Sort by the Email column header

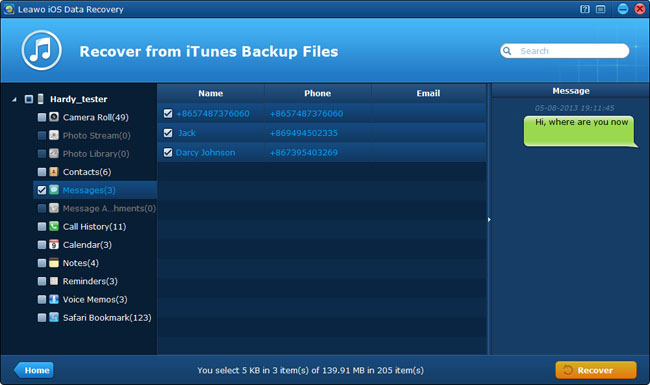[x=428, y=93]
